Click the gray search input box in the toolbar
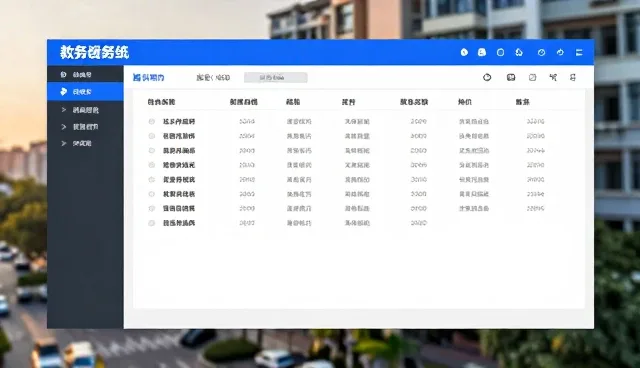Screen dimensions: 640x368 click(276, 77)
